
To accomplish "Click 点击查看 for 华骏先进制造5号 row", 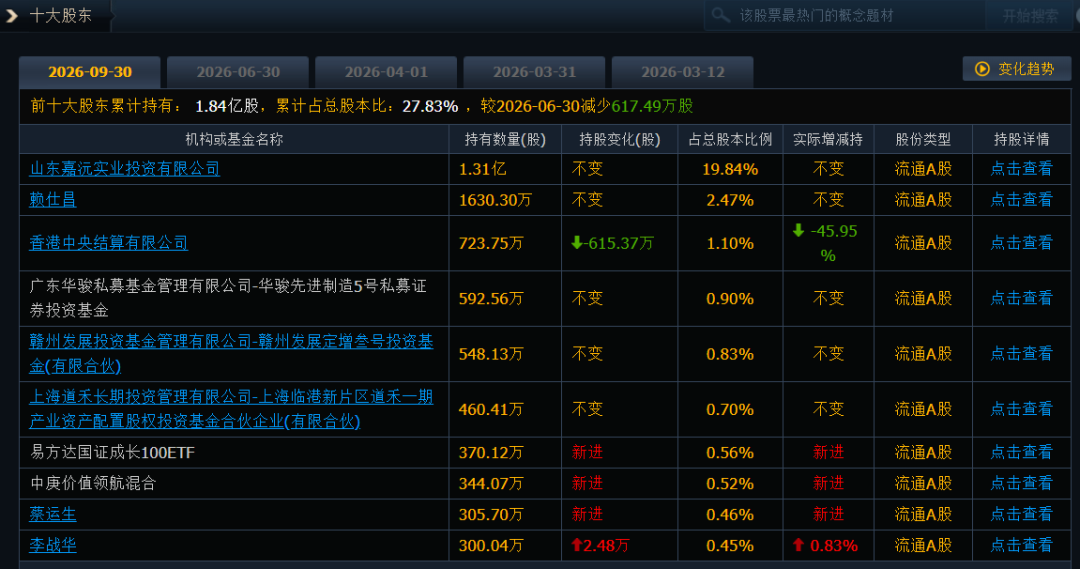I will coord(1021,298).
